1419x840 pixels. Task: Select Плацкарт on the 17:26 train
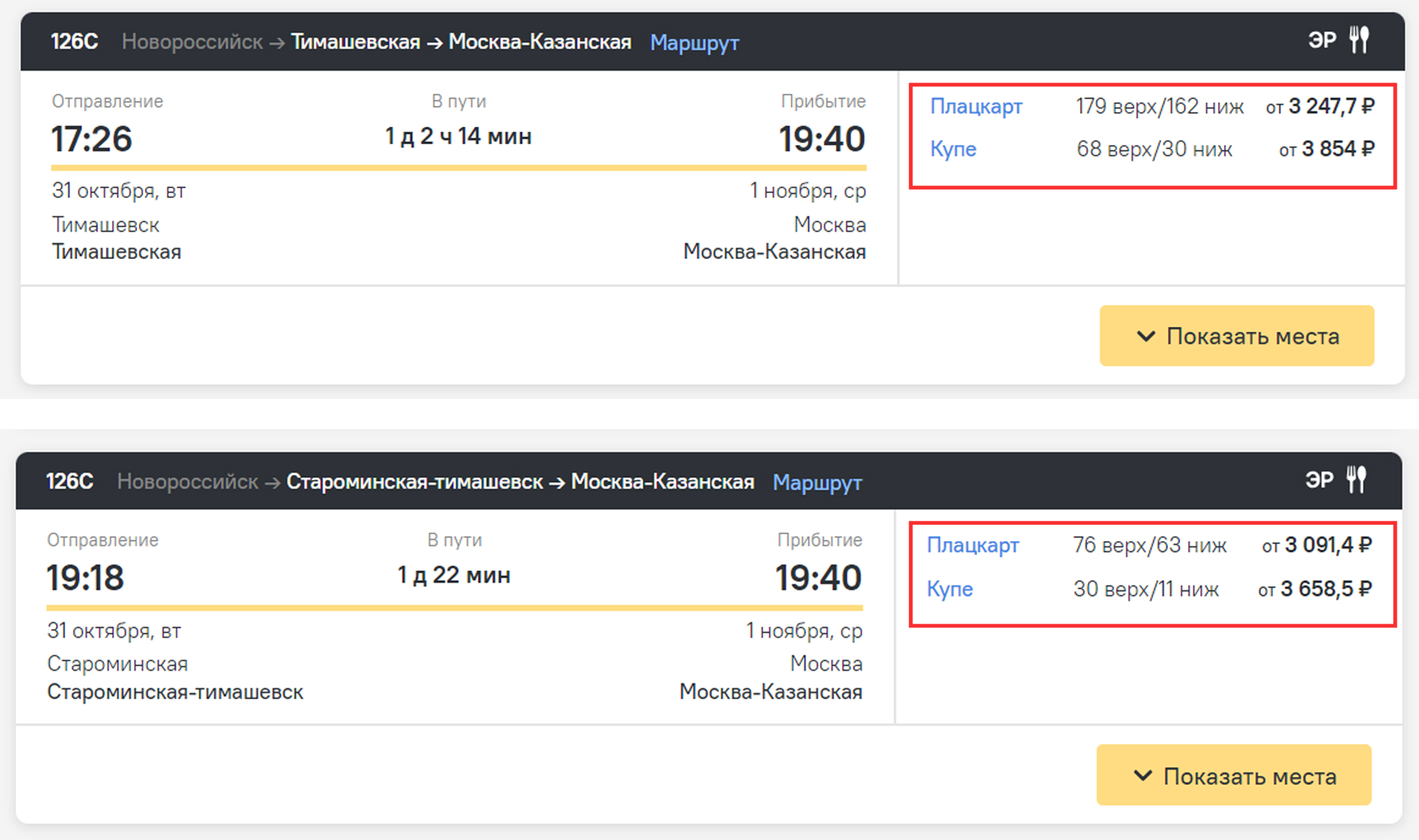pos(976,106)
